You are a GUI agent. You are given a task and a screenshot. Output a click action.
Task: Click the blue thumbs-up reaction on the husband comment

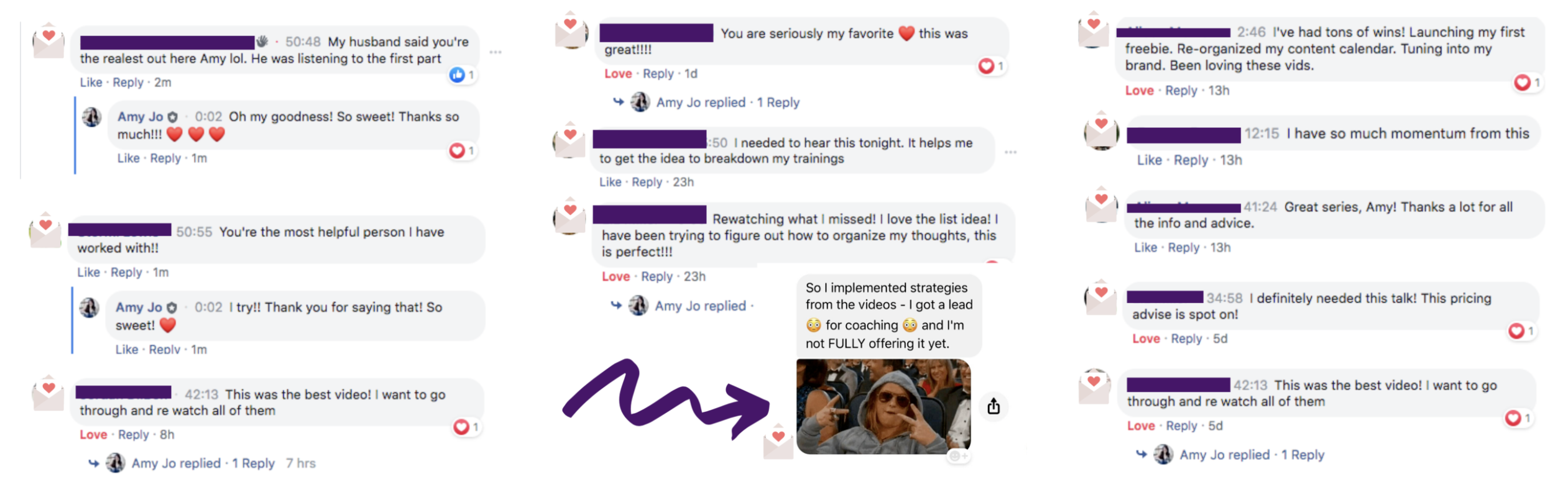457,75
